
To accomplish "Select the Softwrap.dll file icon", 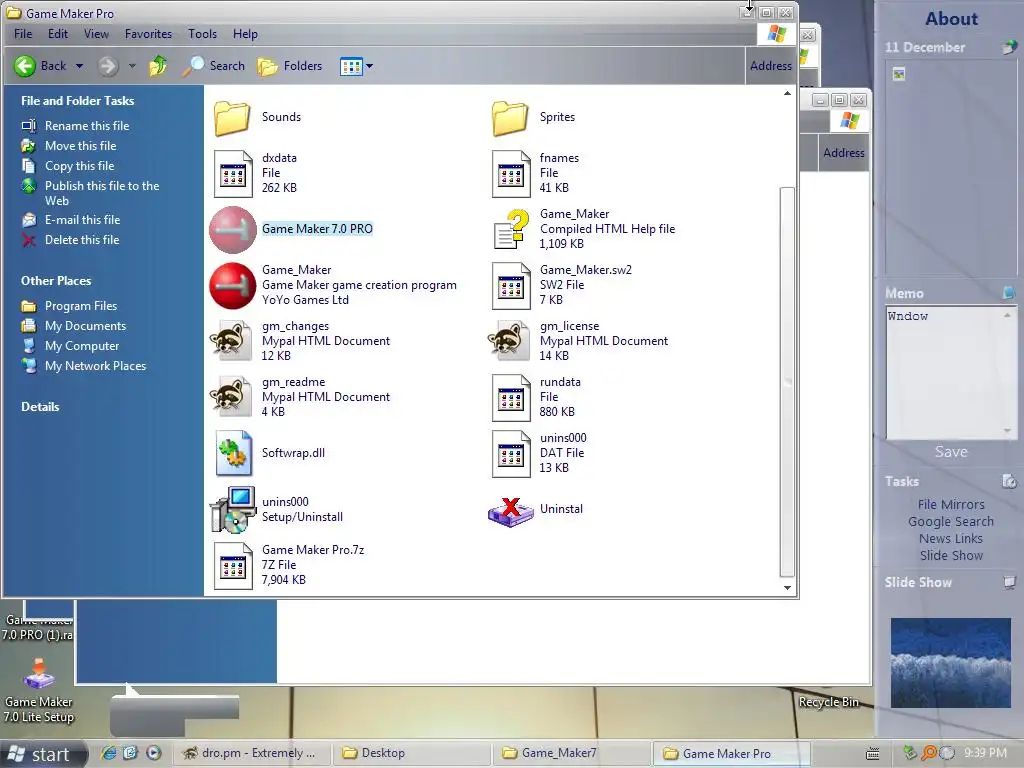I will (x=233, y=453).
